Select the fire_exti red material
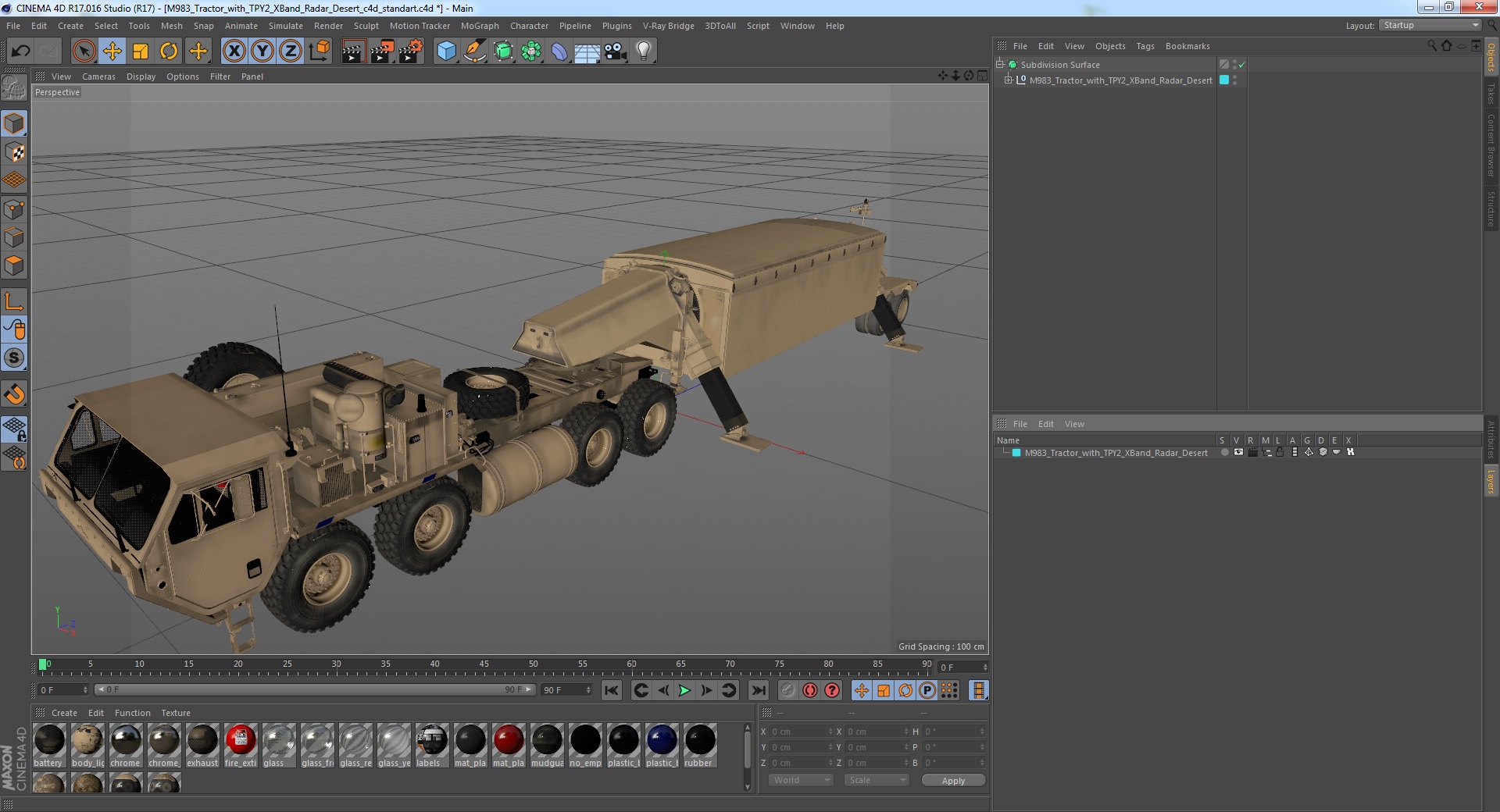 (241, 746)
